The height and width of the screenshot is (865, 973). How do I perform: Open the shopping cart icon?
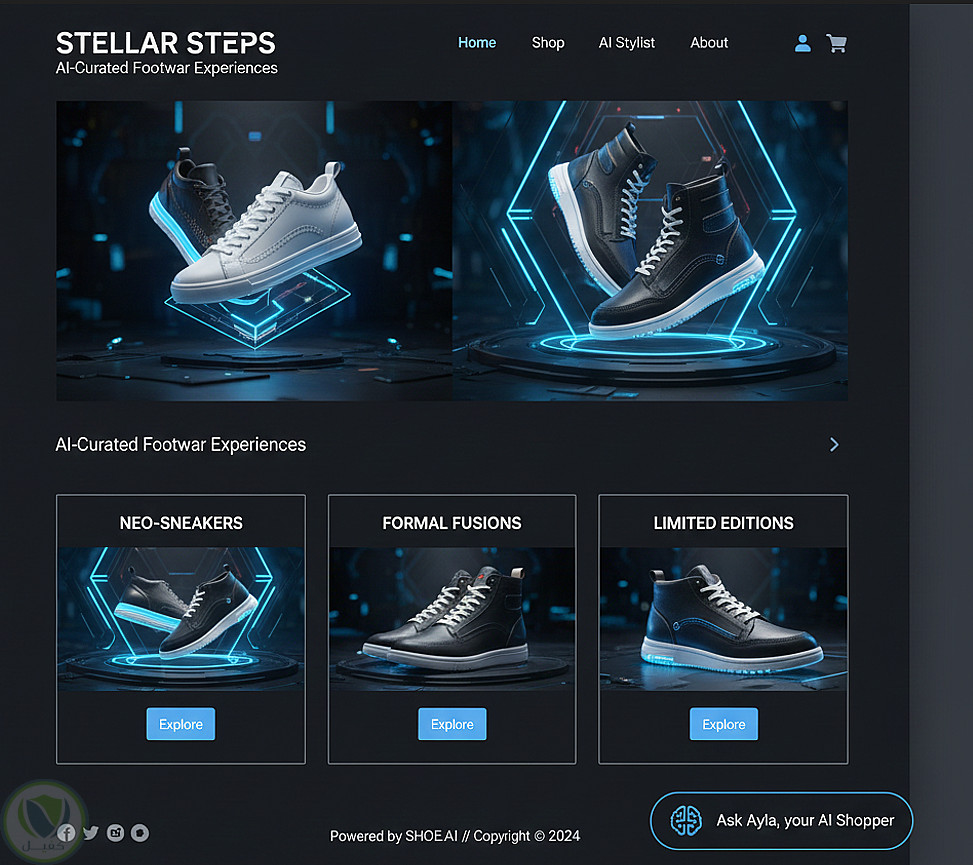pos(836,43)
